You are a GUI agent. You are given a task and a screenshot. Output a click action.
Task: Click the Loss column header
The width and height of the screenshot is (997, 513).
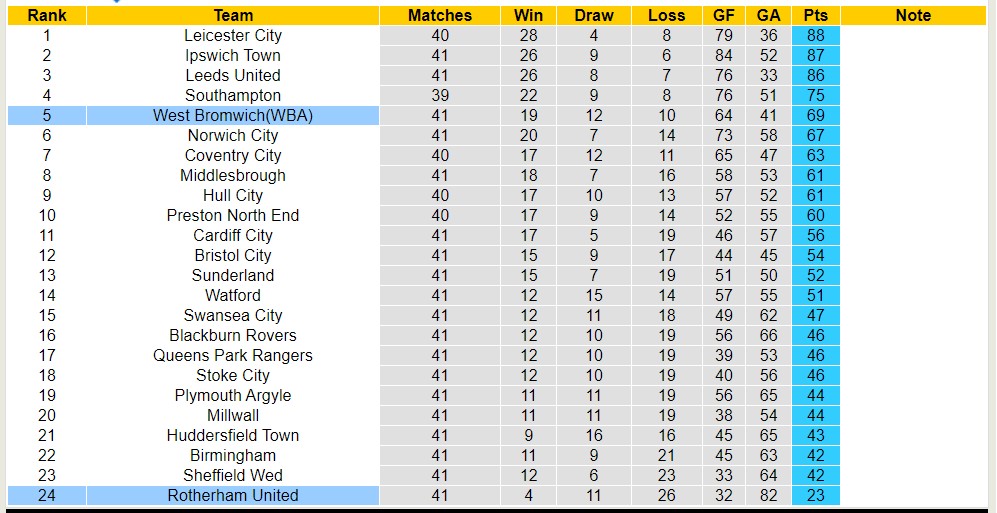click(667, 15)
